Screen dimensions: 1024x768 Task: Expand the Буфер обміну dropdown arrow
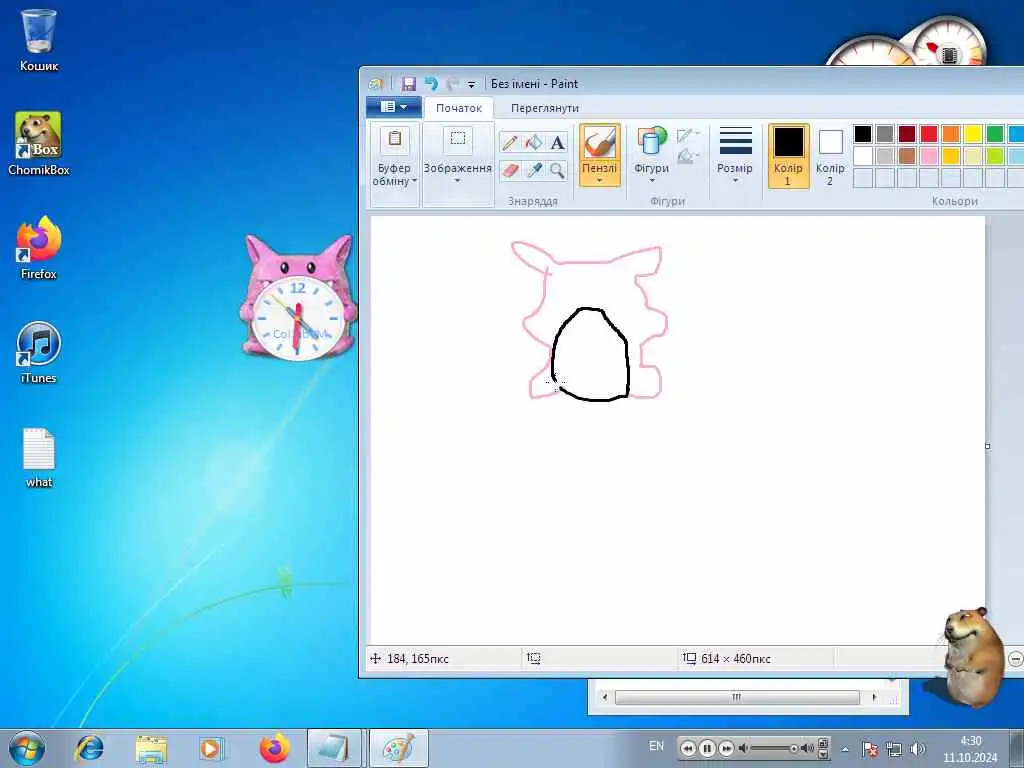click(x=414, y=181)
